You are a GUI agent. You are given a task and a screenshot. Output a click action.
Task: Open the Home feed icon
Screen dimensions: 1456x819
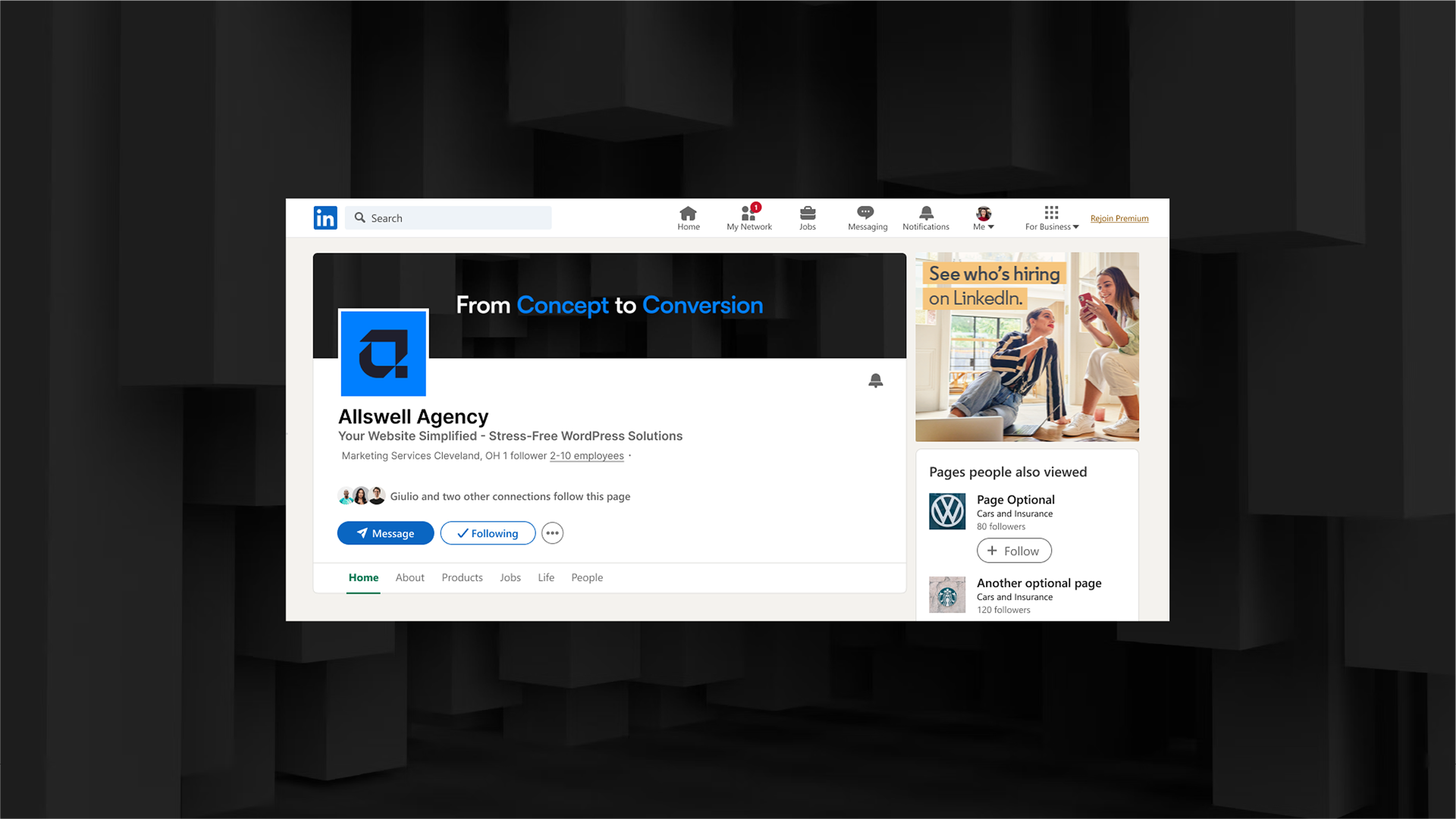coord(688,218)
